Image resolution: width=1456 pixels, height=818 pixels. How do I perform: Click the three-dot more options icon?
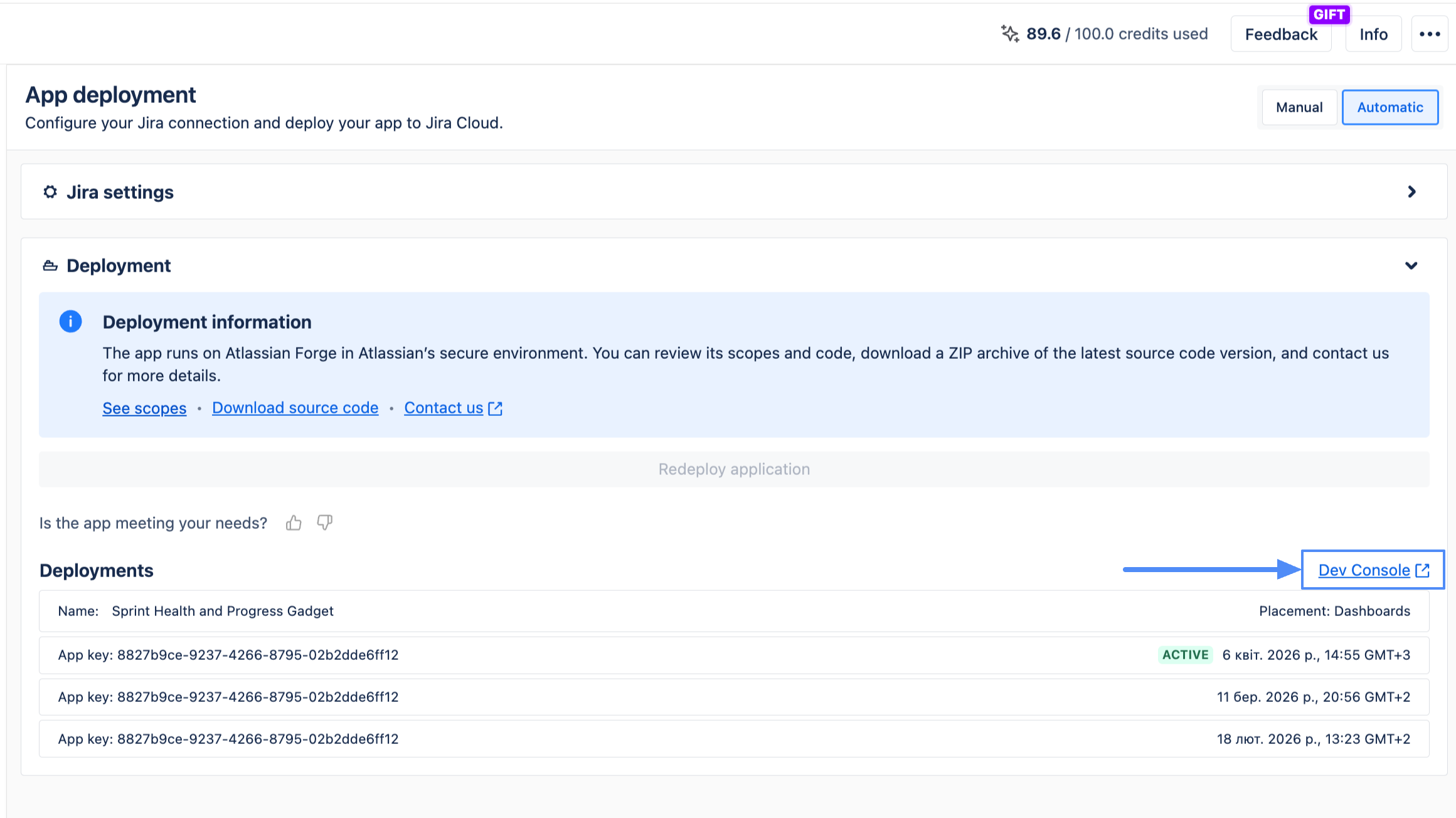(1430, 35)
